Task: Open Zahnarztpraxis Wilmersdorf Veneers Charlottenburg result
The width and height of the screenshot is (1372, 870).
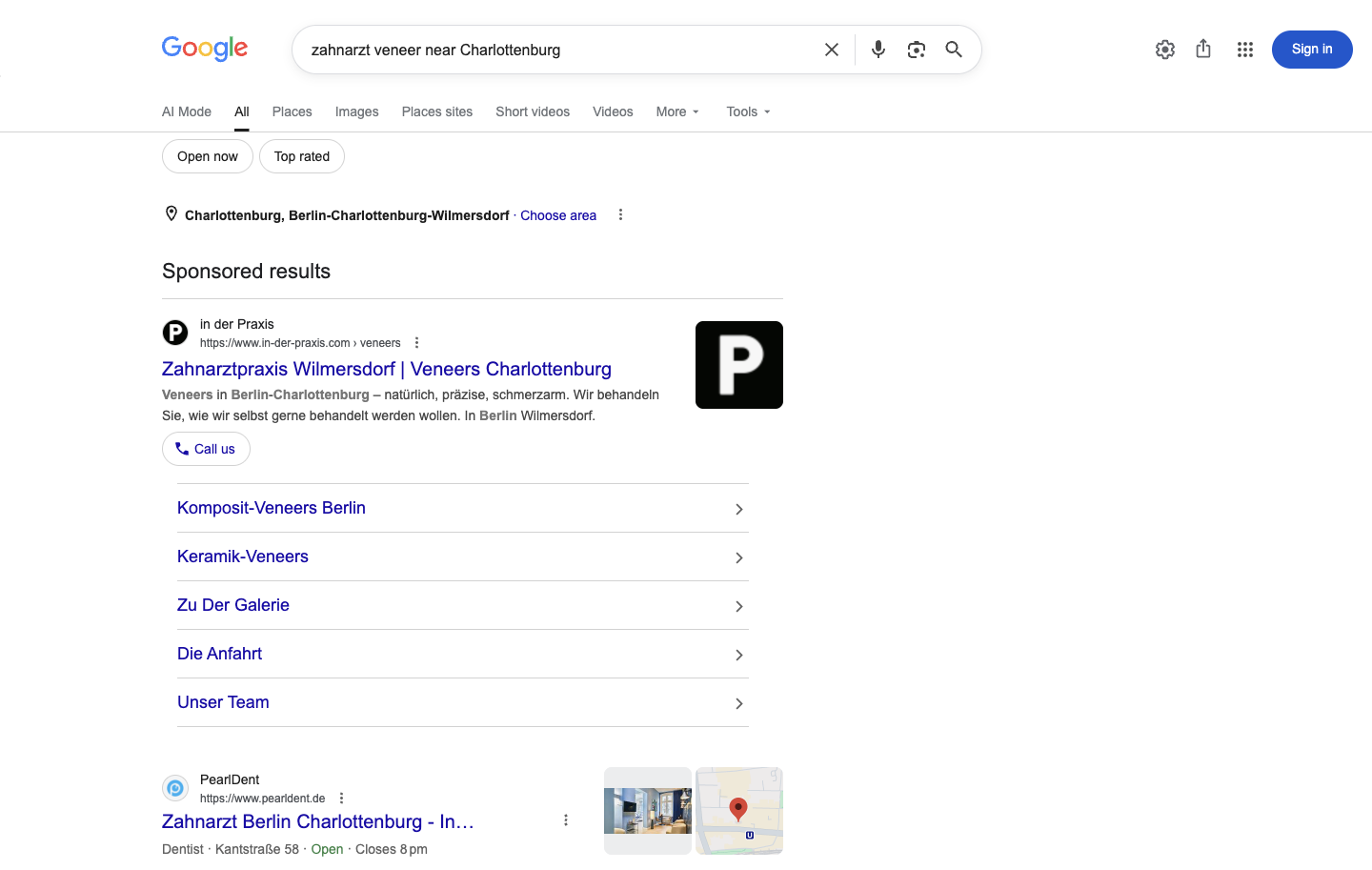Action: tap(387, 369)
